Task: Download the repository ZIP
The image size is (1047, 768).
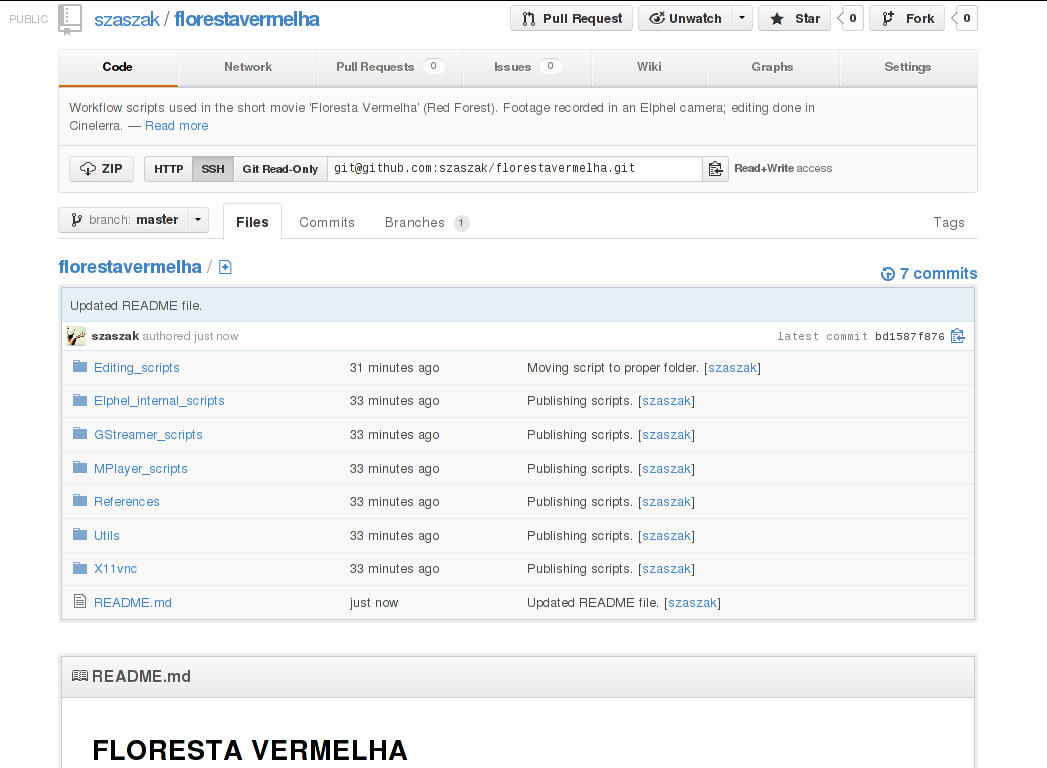Action: click(x=101, y=169)
